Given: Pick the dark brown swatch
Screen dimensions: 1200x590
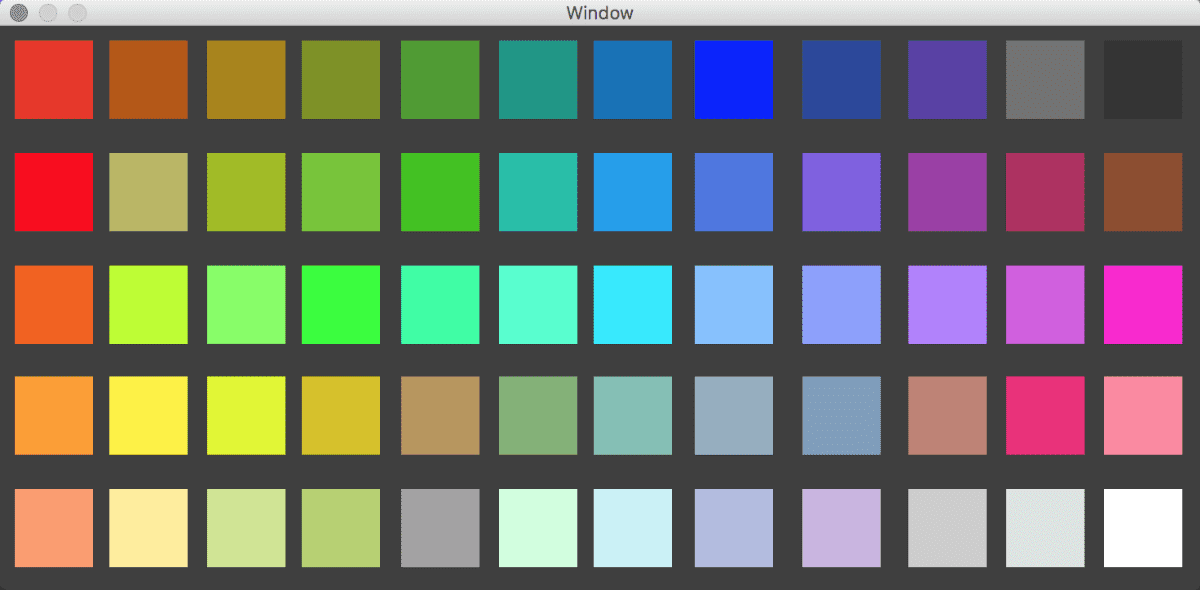Looking at the screenshot, I should point(1143,192).
